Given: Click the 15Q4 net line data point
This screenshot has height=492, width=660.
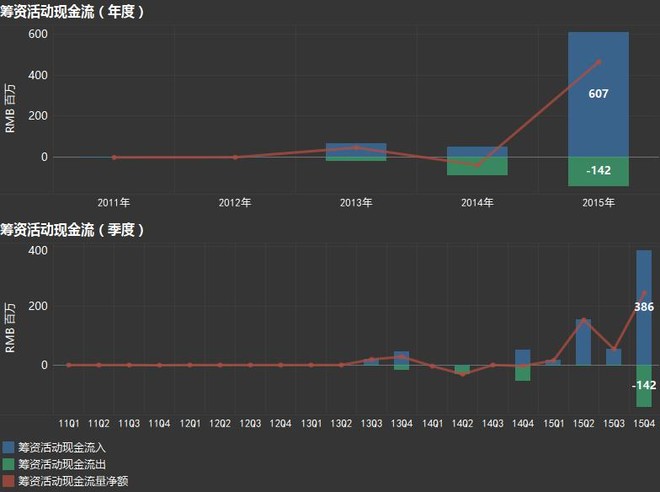Looking at the screenshot, I should (644, 293).
